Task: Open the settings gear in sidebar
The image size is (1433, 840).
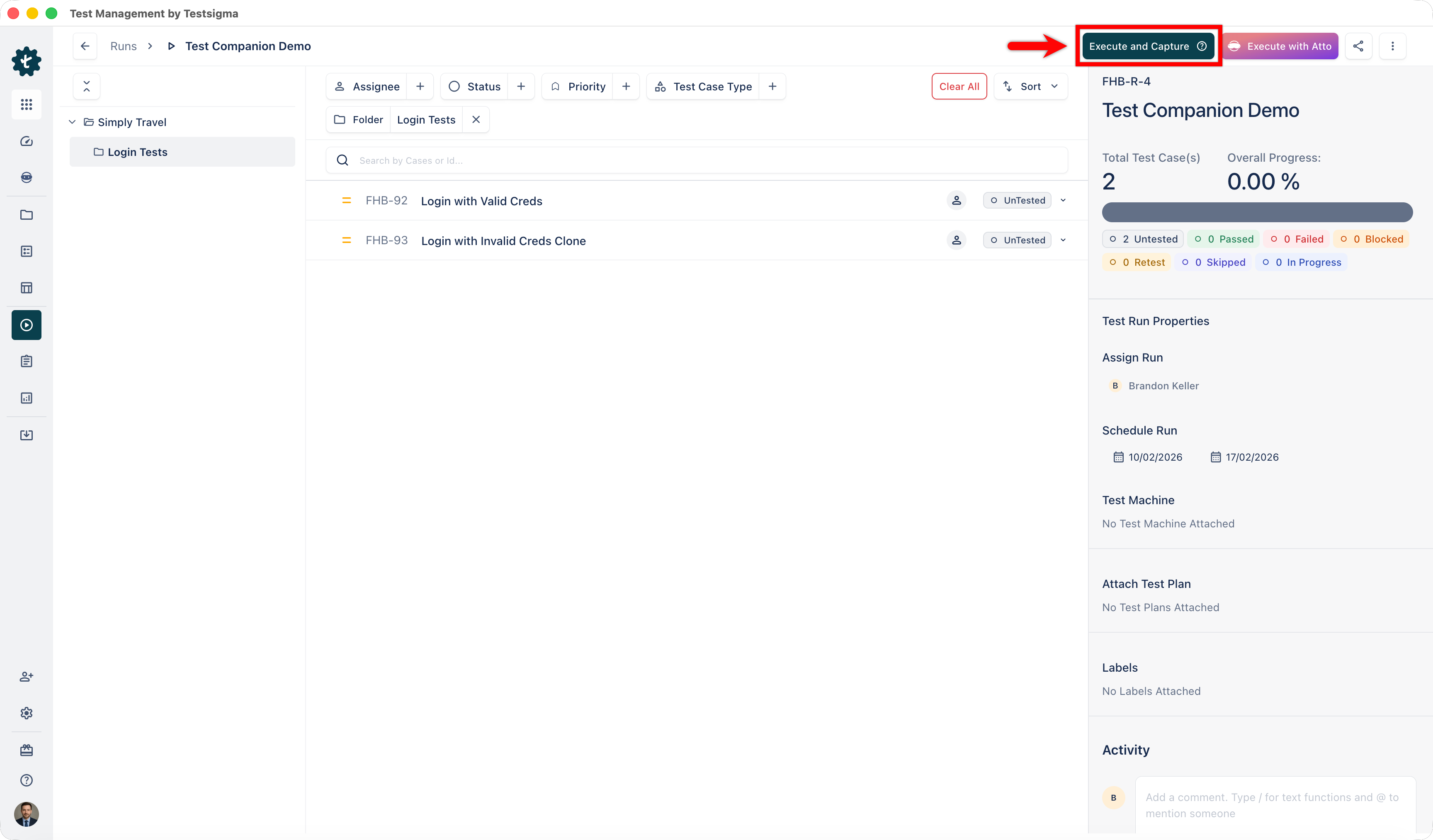Action: tap(26, 713)
